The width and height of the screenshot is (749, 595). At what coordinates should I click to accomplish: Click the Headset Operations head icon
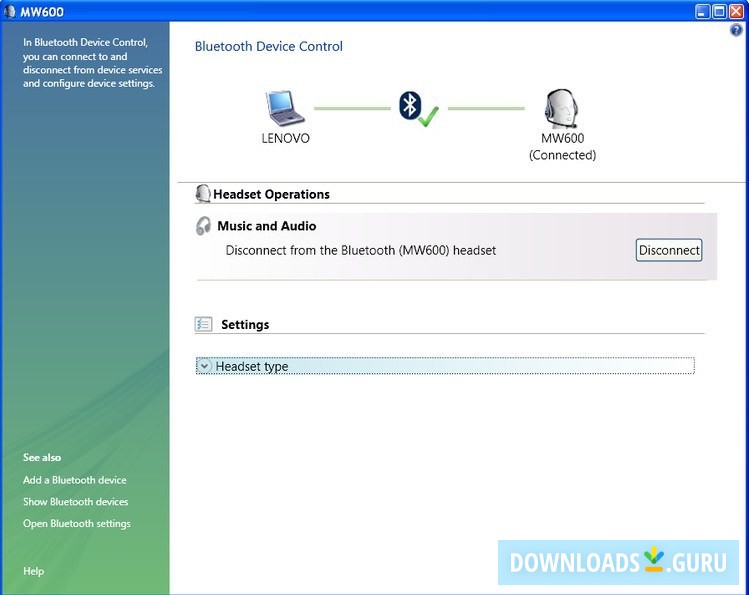203,194
